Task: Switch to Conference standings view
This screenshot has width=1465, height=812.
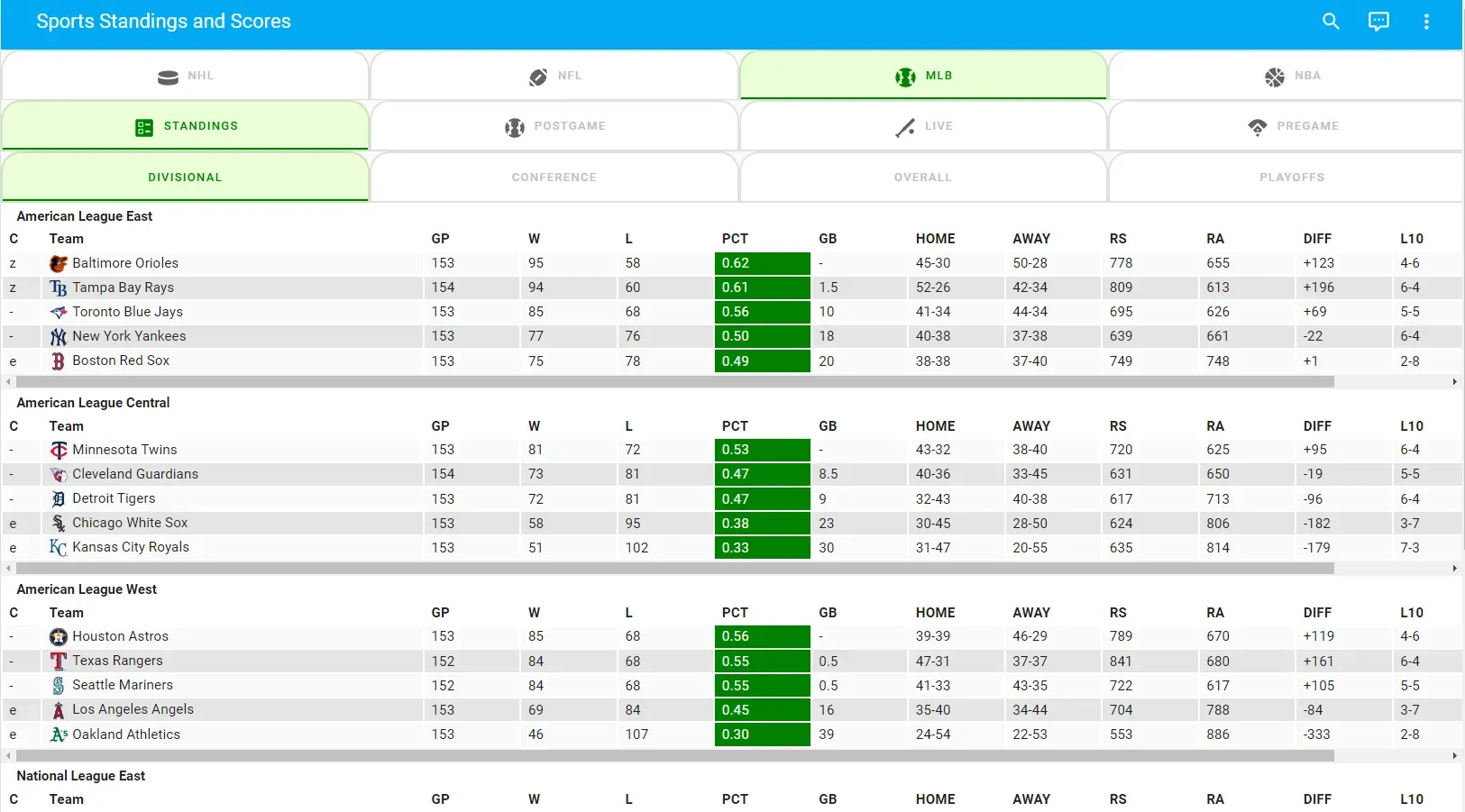Action: (x=554, y=178)
